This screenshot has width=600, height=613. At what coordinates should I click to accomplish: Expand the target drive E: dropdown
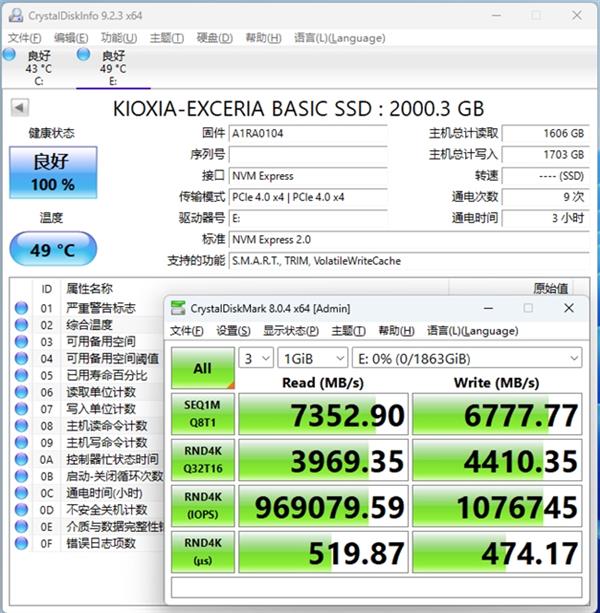[466, 357]
